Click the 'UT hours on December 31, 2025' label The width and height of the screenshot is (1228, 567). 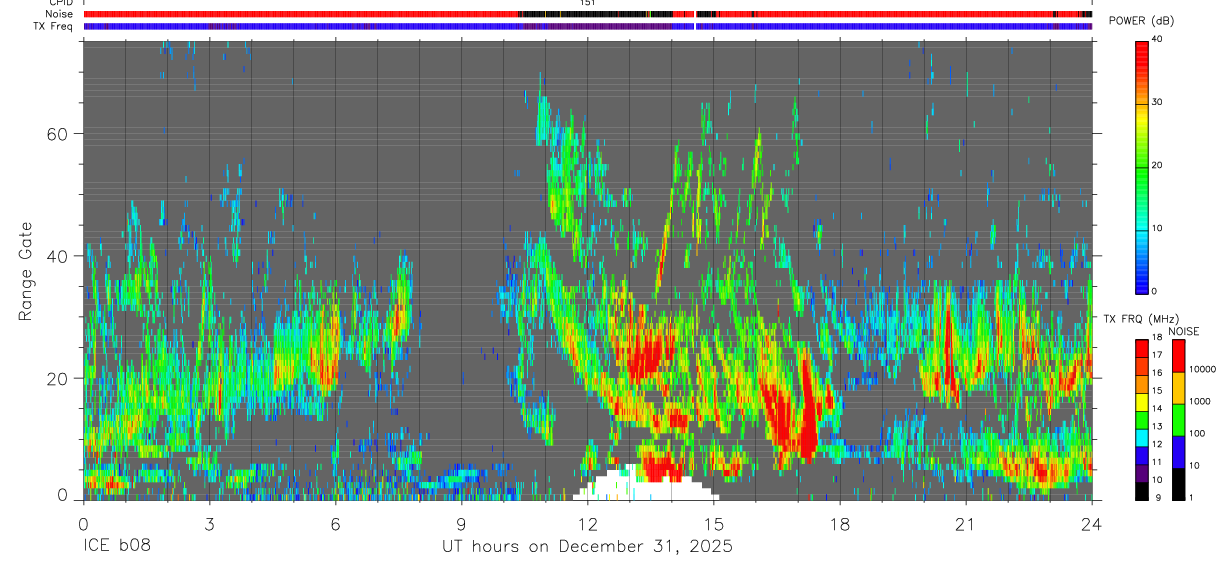(588, 547)
